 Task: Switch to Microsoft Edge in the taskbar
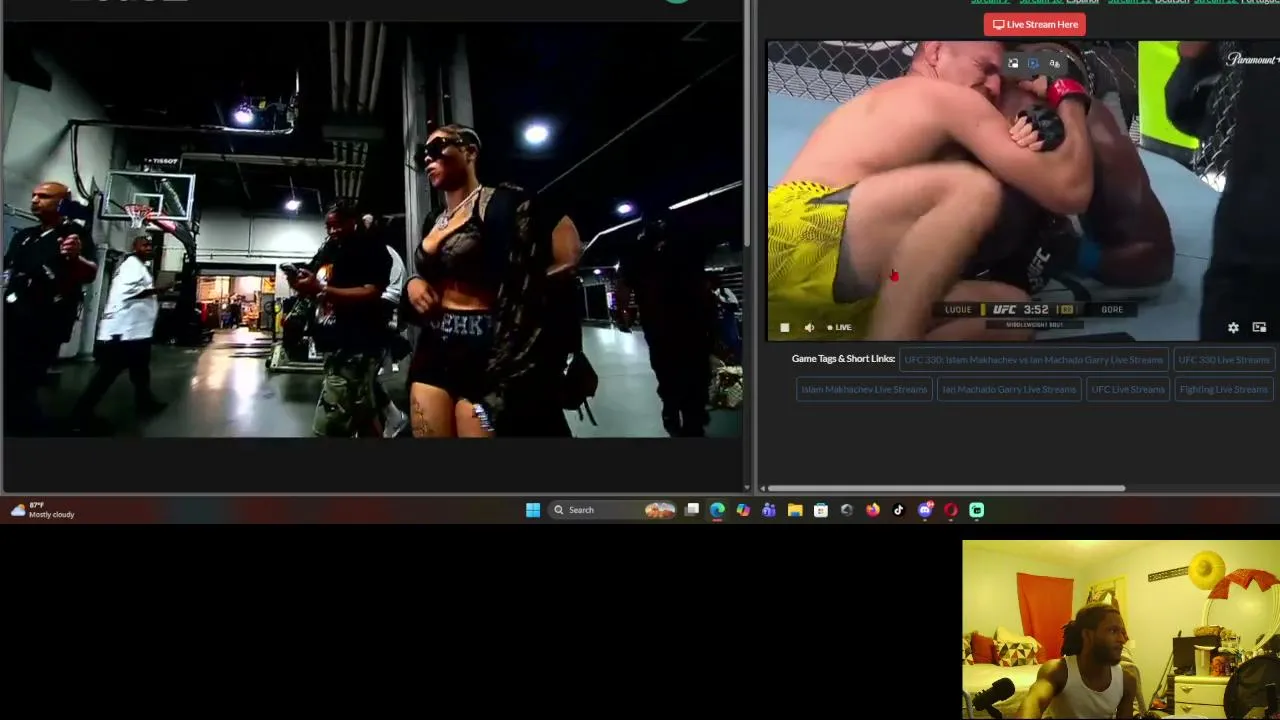tap(717, 510)
